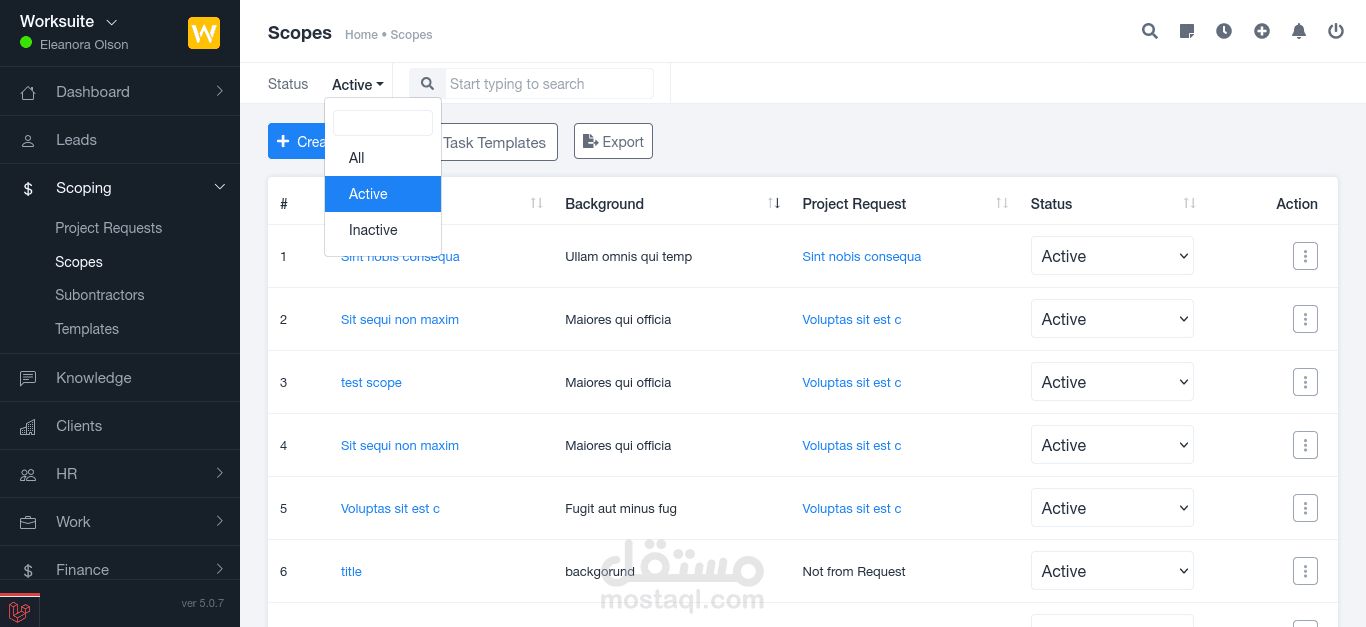1366x627 pixels.
Task: Open action menu for Sint nobis consequa row
Action: pyautogui.click(x=1305, y=256)
